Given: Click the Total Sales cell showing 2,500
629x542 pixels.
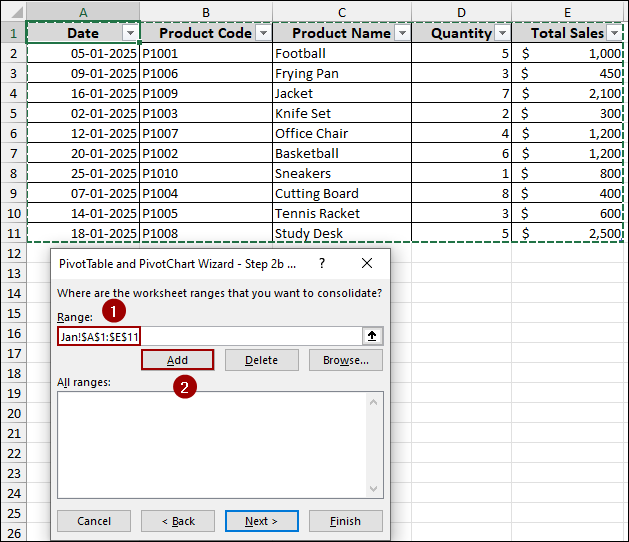Looking at the screenshot, I should pyautogui.click(x=567, y=233).
